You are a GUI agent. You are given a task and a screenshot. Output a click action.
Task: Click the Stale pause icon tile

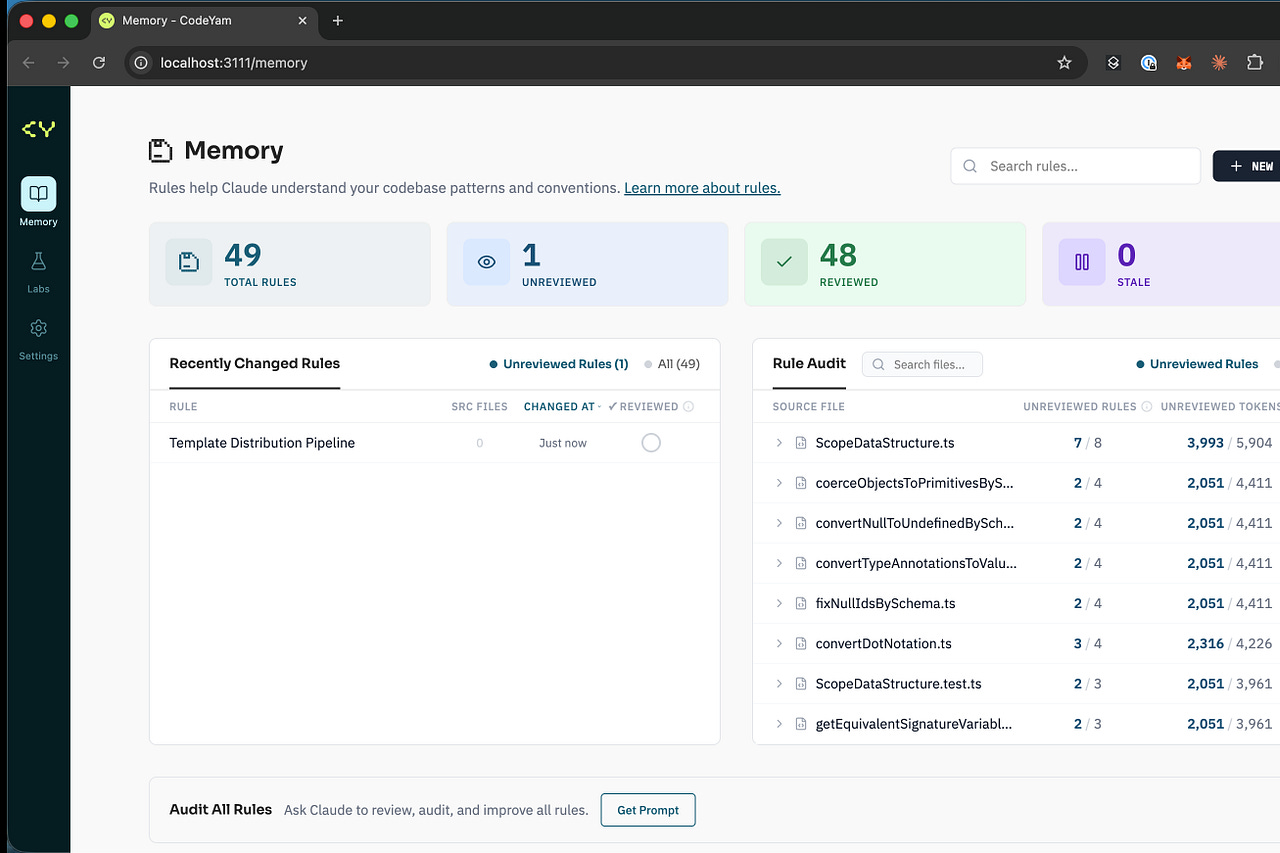pos(1082,262)
